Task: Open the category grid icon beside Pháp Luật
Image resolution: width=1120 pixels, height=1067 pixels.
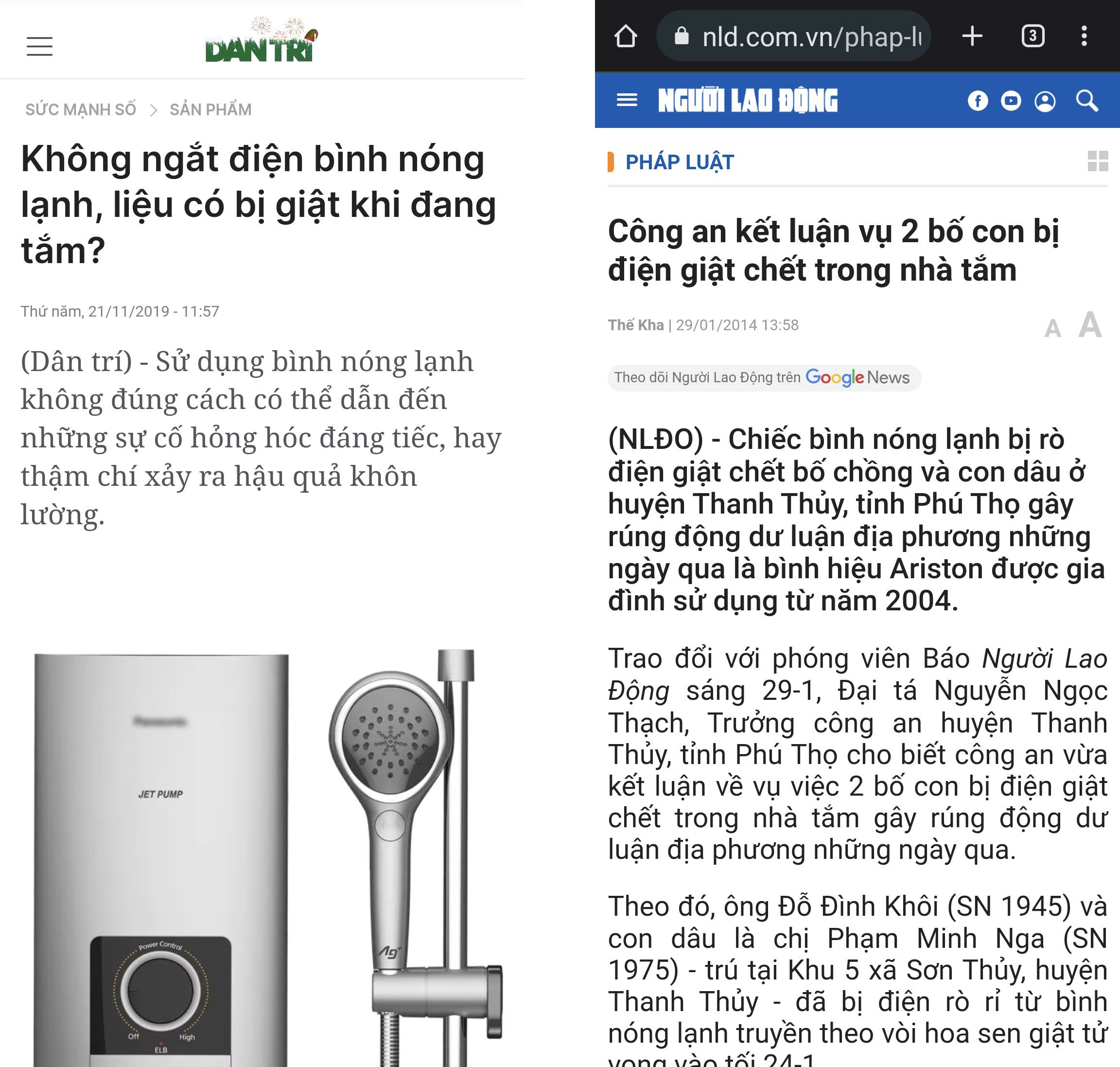Action: point(1098,161)
